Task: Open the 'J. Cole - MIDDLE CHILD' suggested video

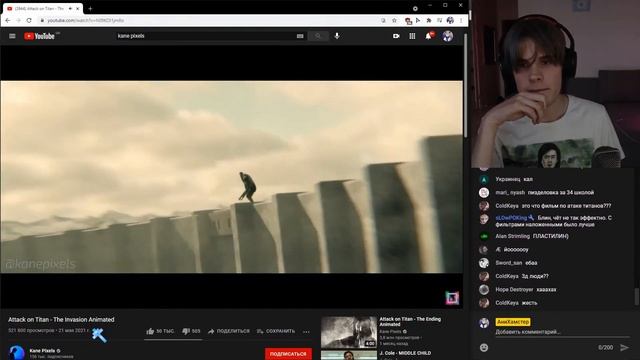Action: pyautogui.click(x=405, y=353)
